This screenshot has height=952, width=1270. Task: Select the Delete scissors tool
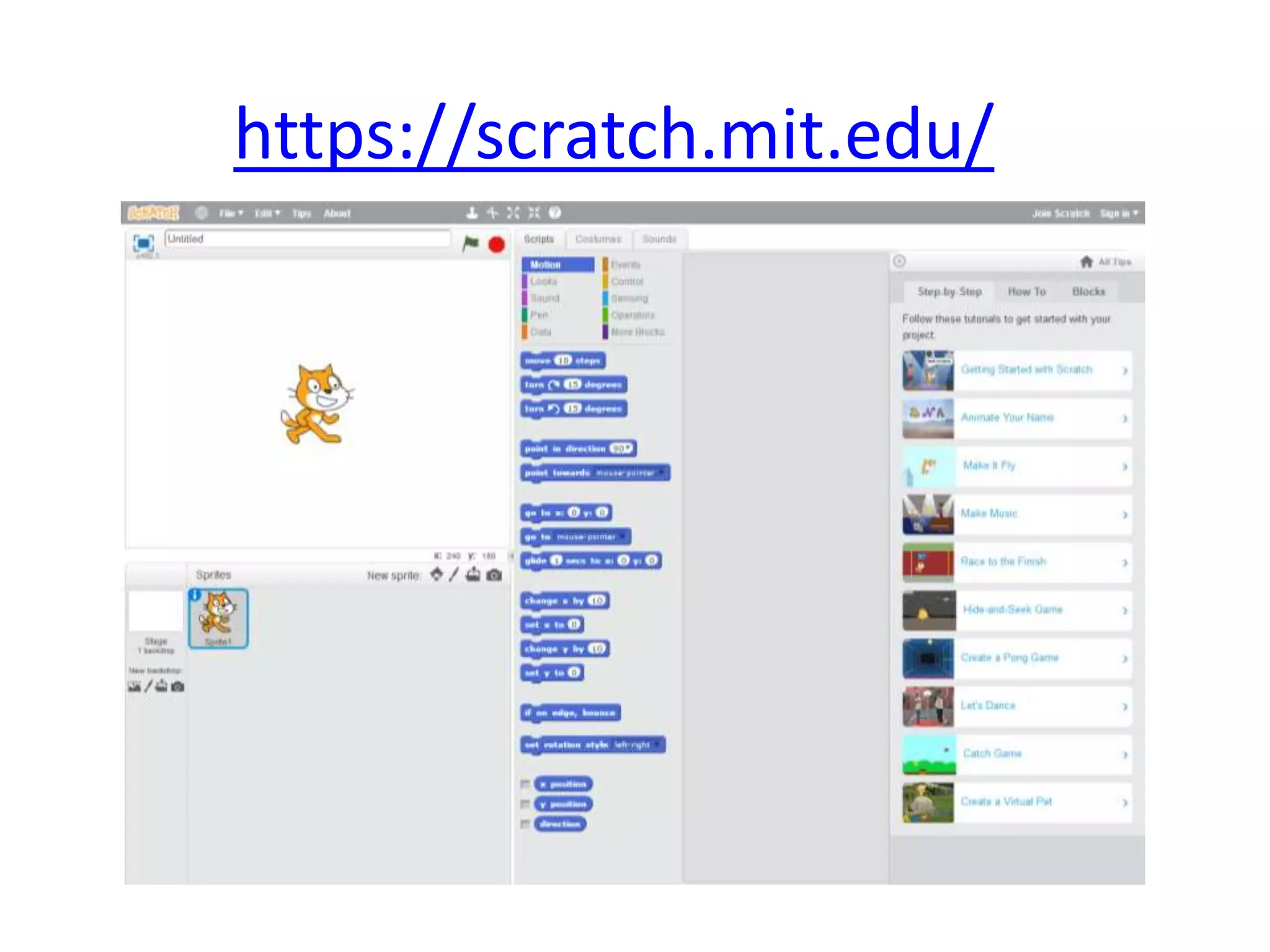pyautogui.click(x=492, y=213)
